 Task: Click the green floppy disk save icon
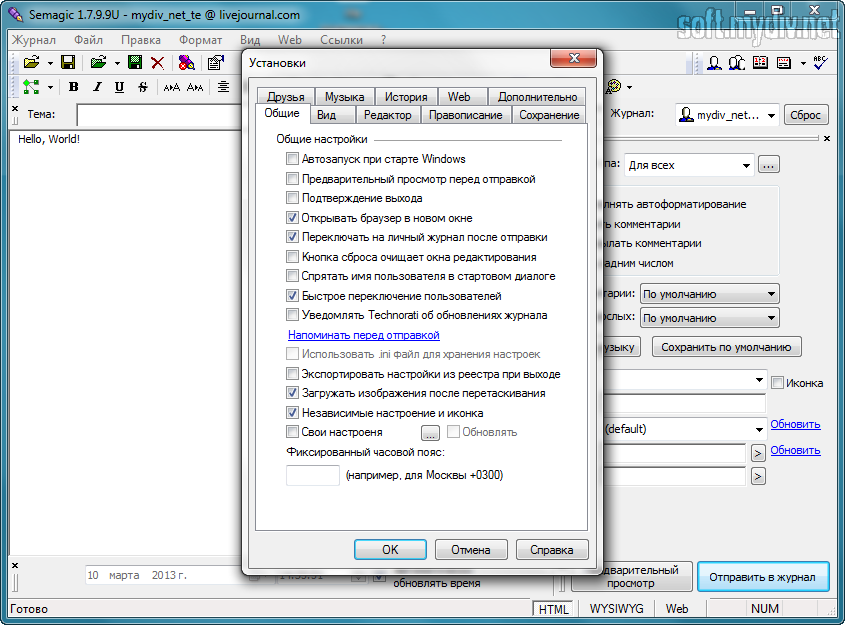(x=135, y=62)
